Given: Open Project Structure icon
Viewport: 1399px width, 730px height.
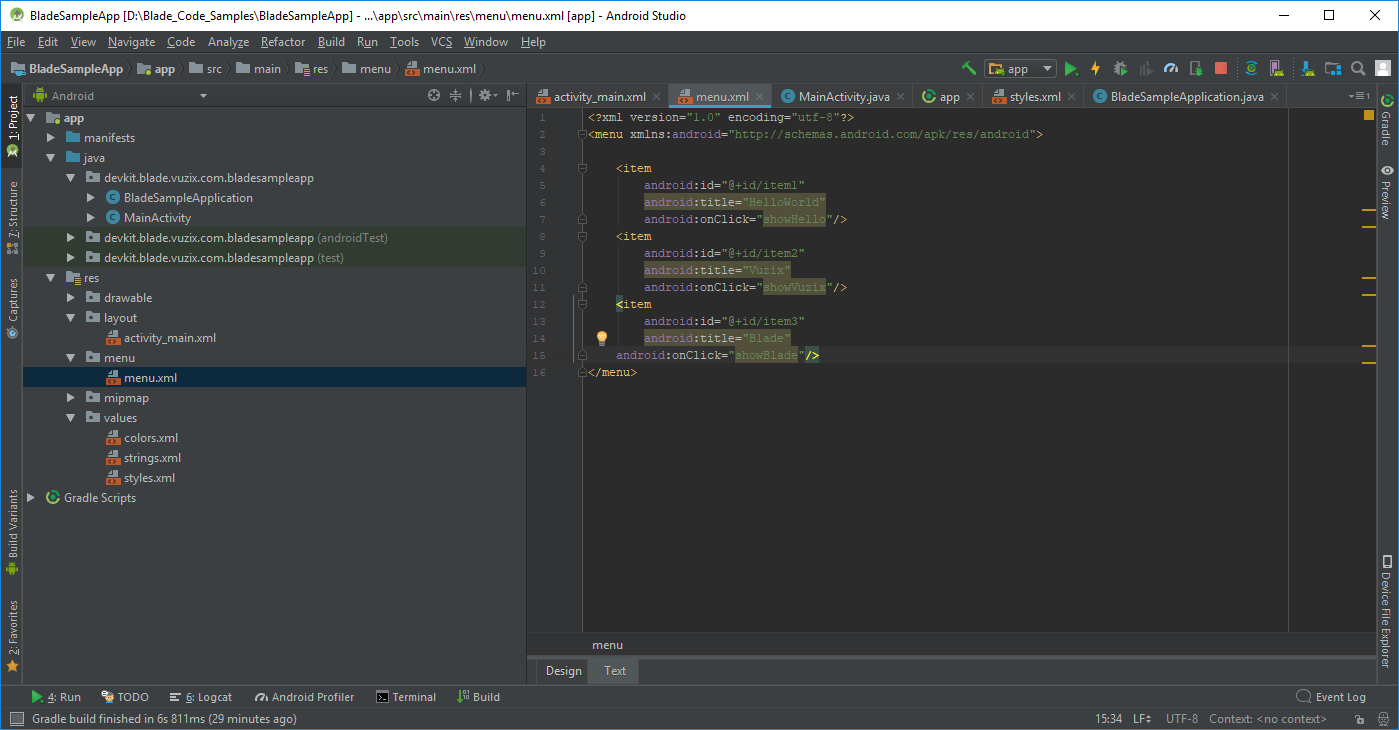Looking at the screenshot, I should (1332, 69).
